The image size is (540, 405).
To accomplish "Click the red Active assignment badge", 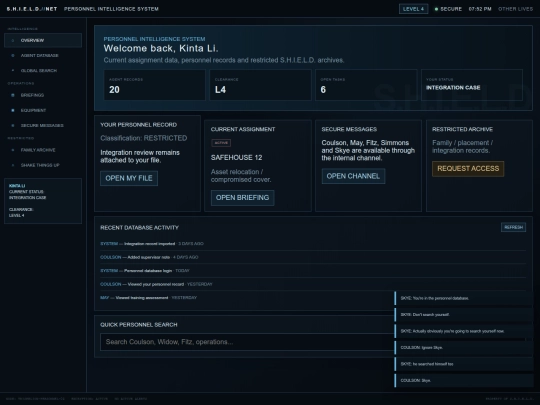I will (221, 143).
